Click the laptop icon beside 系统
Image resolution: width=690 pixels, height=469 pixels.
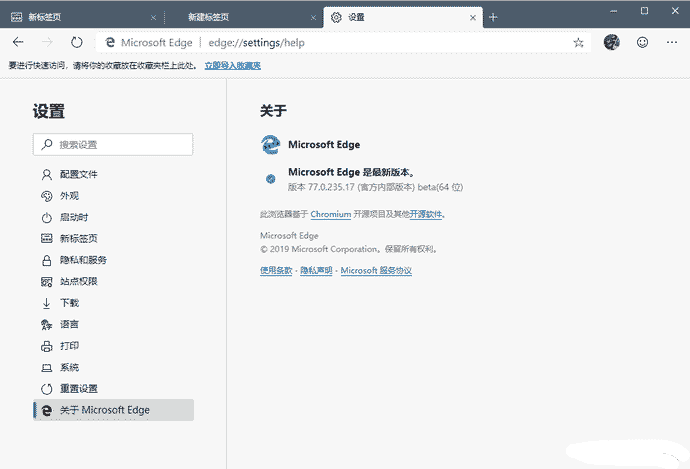pos(46,367)
